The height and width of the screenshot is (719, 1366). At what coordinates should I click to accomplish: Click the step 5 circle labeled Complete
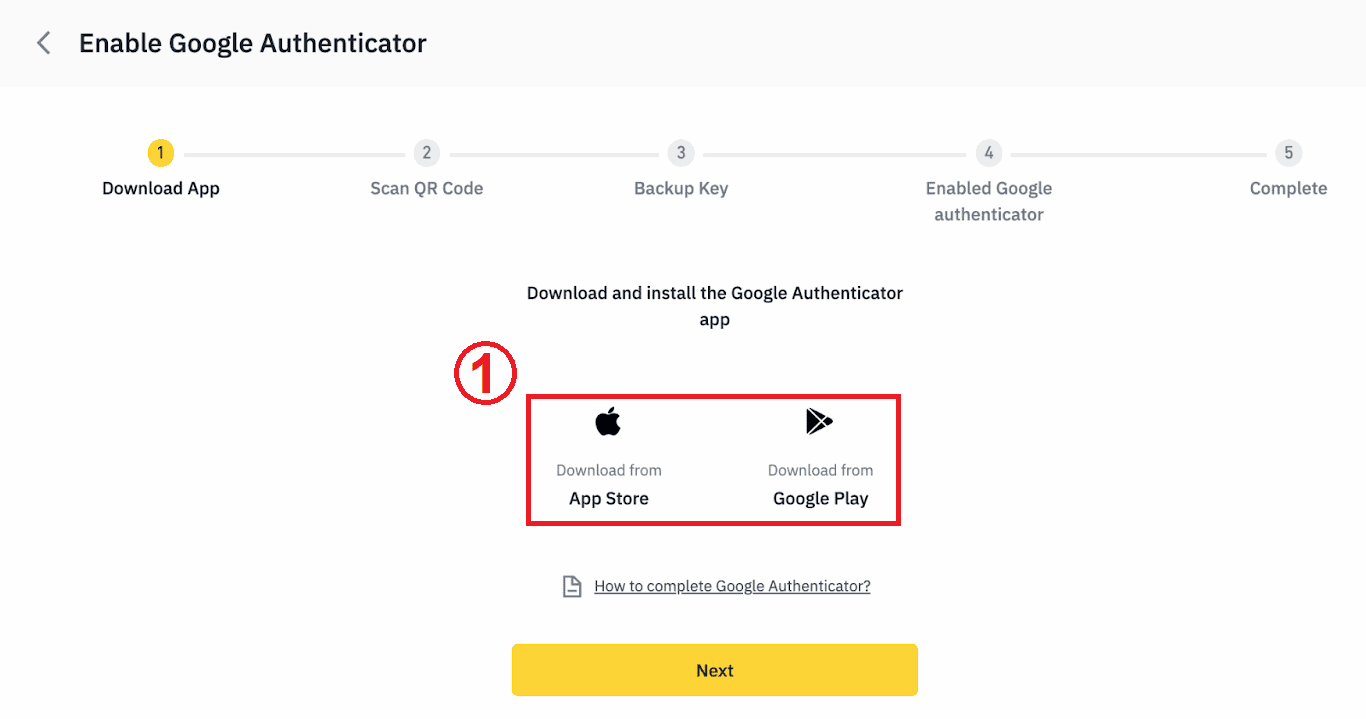(1289, 152)
